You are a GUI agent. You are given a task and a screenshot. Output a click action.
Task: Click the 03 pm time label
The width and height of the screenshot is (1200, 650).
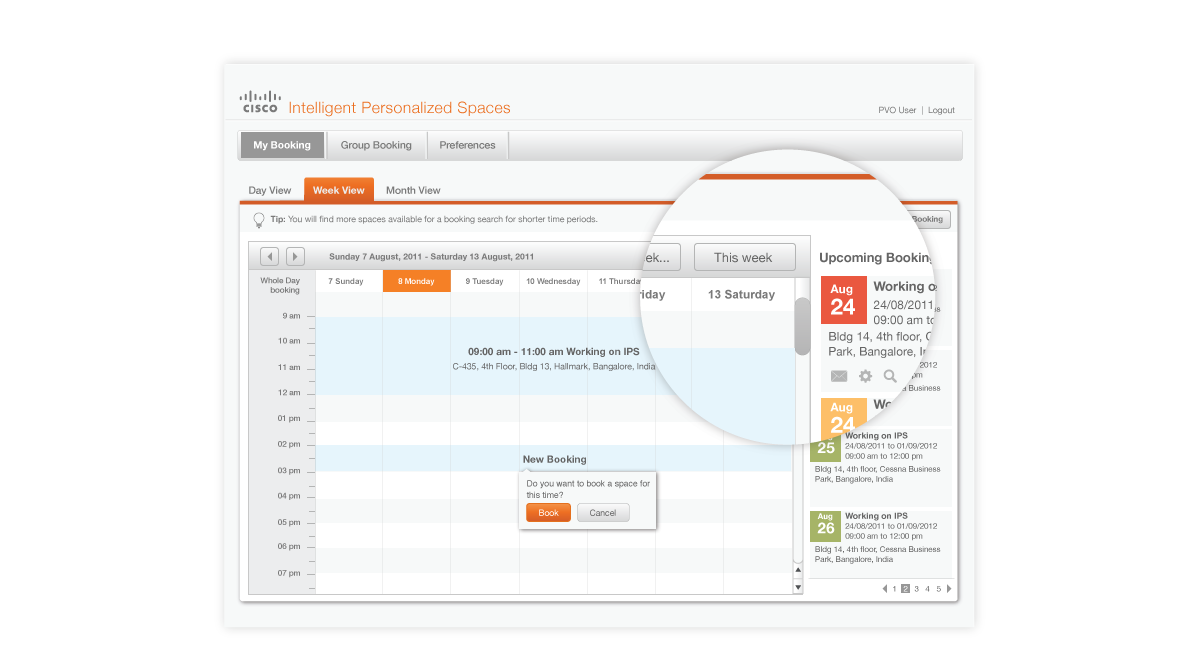(289, 470)
